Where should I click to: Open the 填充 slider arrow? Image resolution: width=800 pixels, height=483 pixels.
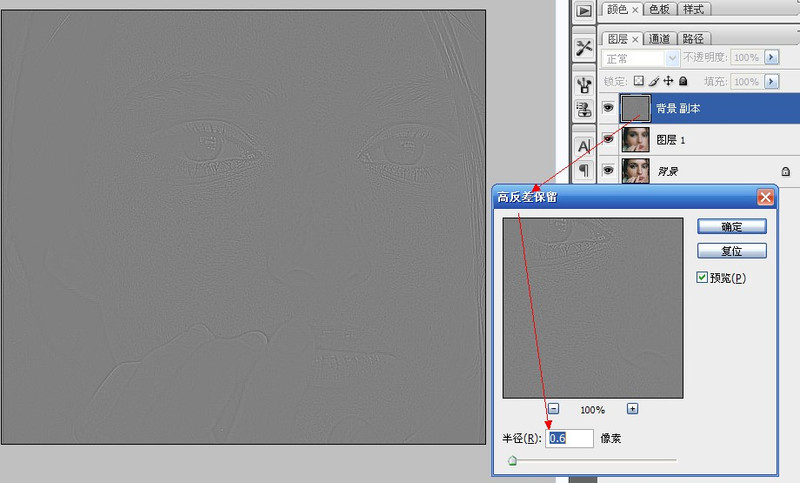click(771, 81)
